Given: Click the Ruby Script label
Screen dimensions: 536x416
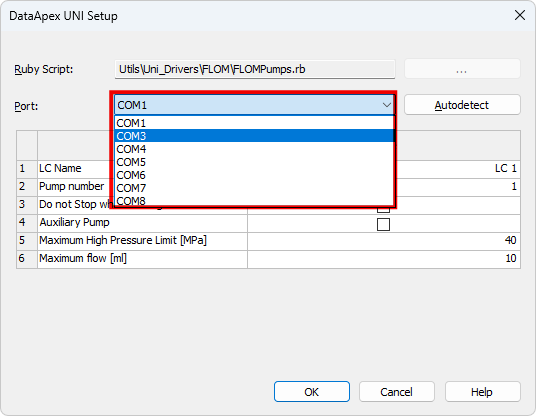Looking at the screenshot, I should (x=43, y=69).
